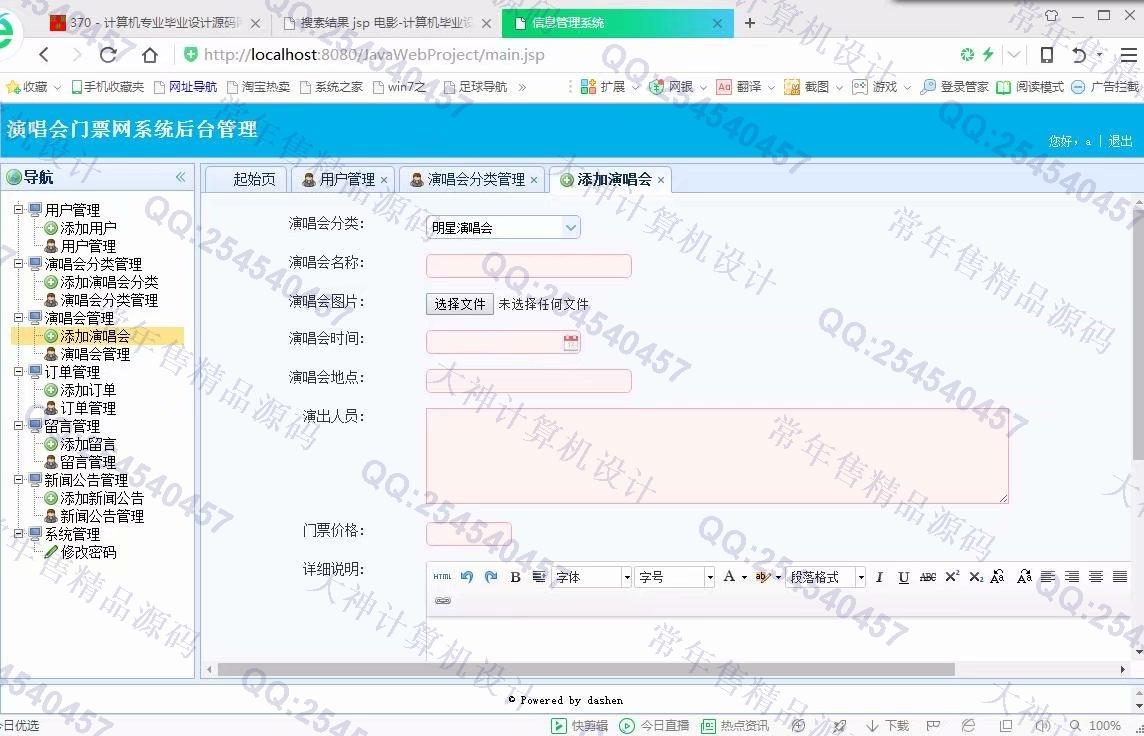Image resolution: width=1144 pixels, height=736 pixels.
Task: Open 添加用户 in navigation tree
Action: [88, 228]
